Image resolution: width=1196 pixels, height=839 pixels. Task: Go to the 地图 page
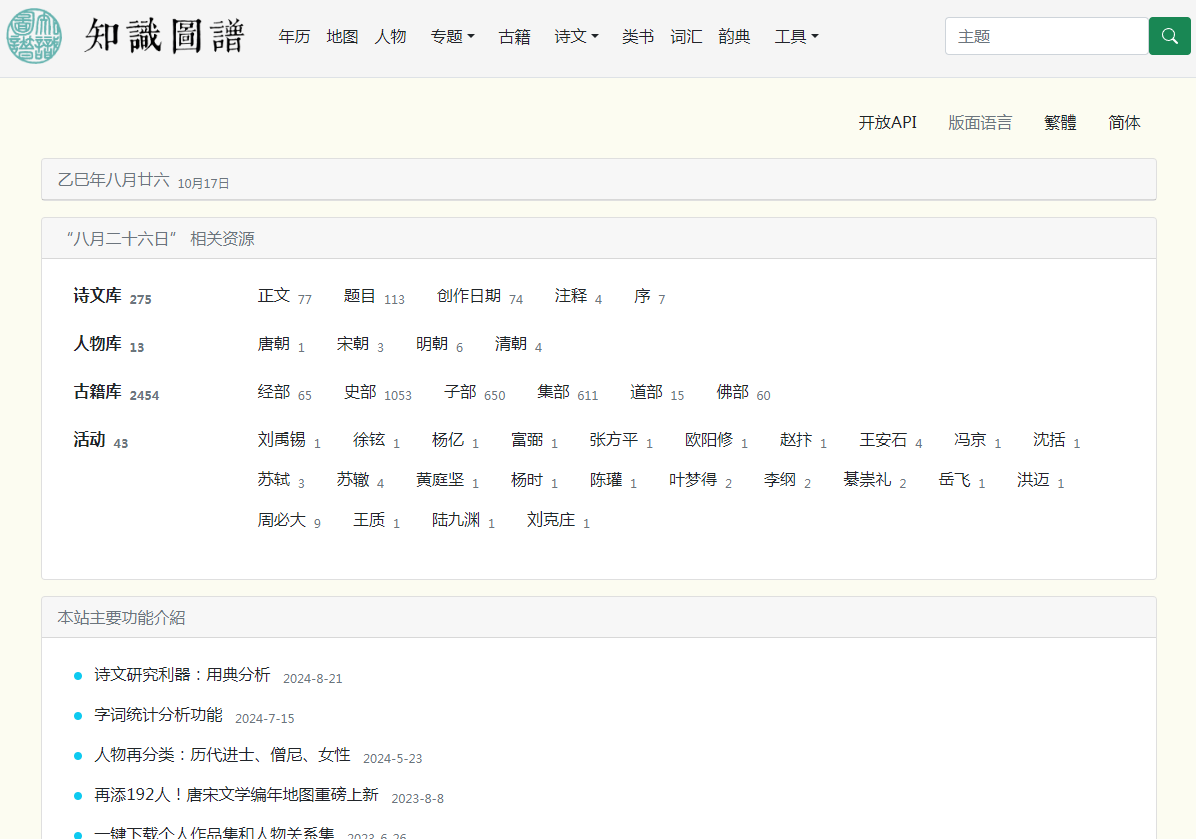[x=342, y=37]
